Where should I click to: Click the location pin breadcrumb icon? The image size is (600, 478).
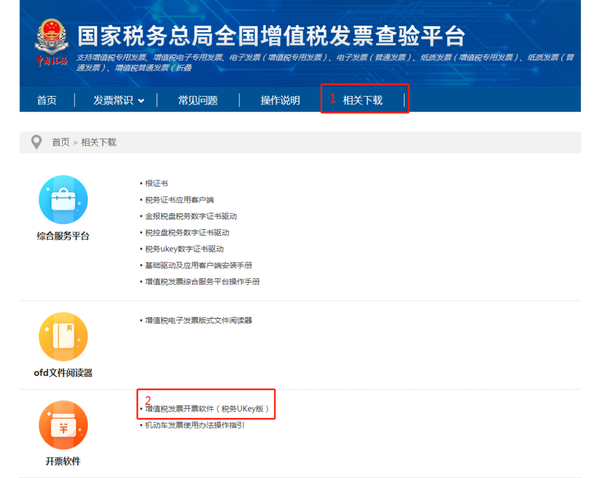click(36, 142)
